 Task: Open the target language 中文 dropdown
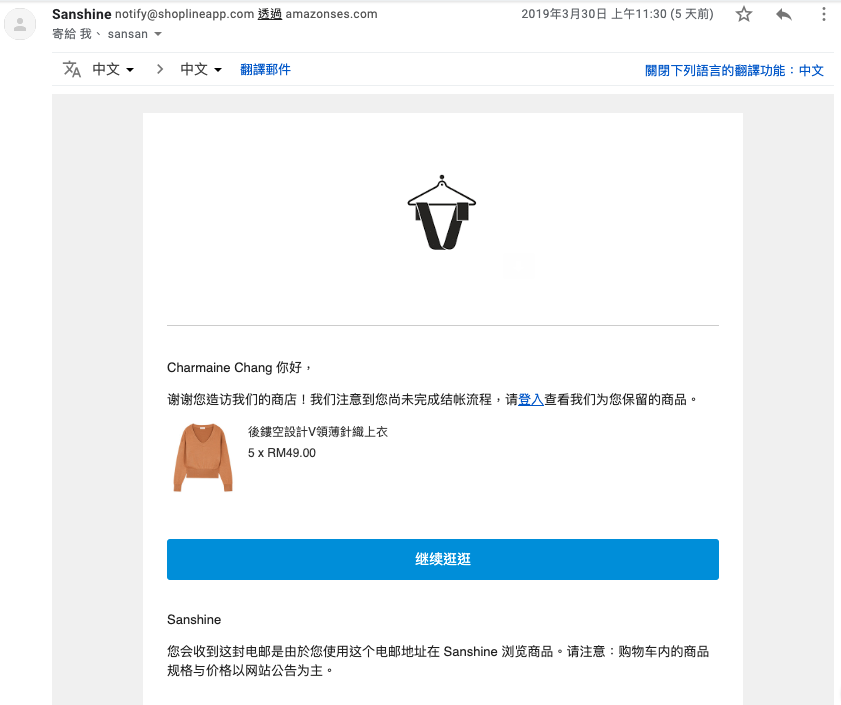click(201, 69)
